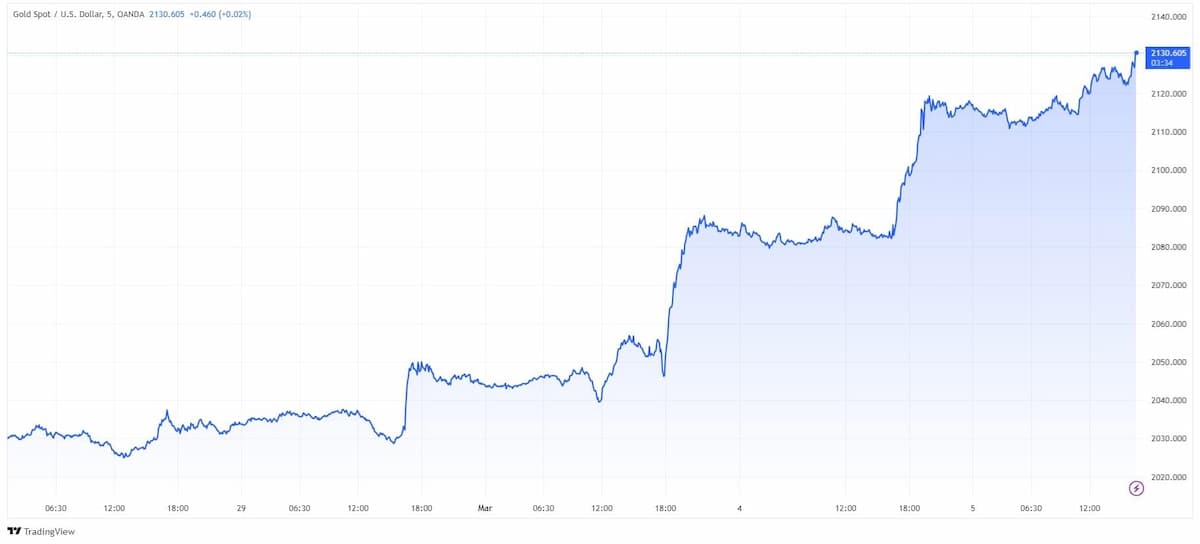Select the 2130.605 price value in the header

166,15
